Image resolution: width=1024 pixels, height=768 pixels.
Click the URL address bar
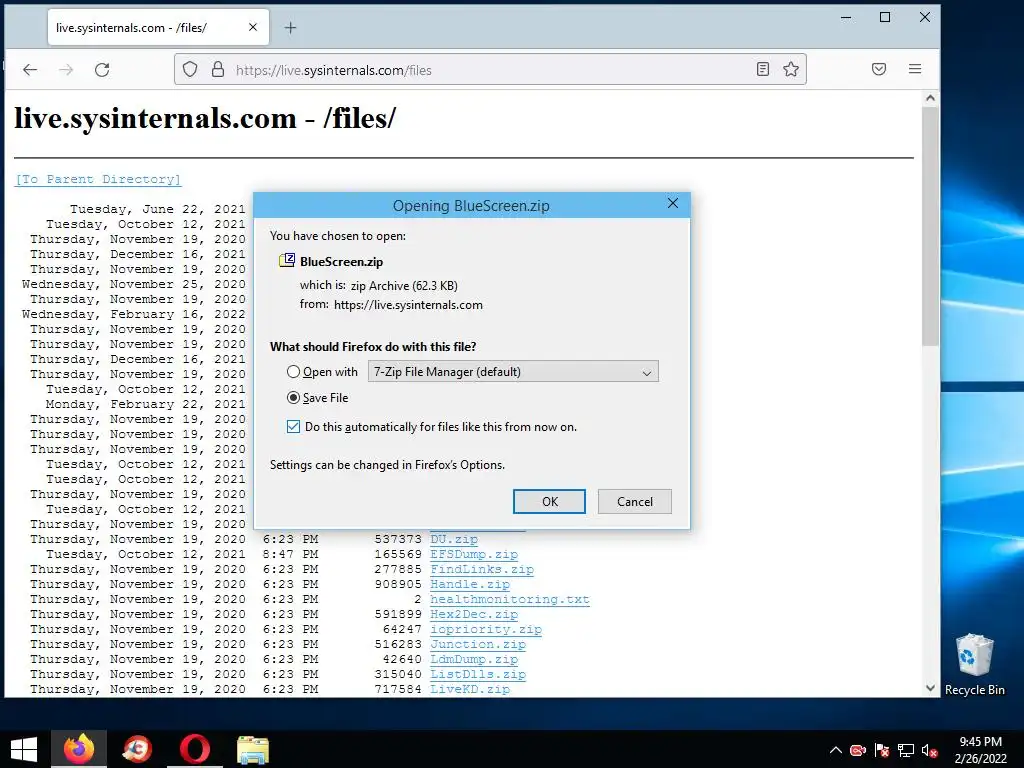tap(490, 70)
